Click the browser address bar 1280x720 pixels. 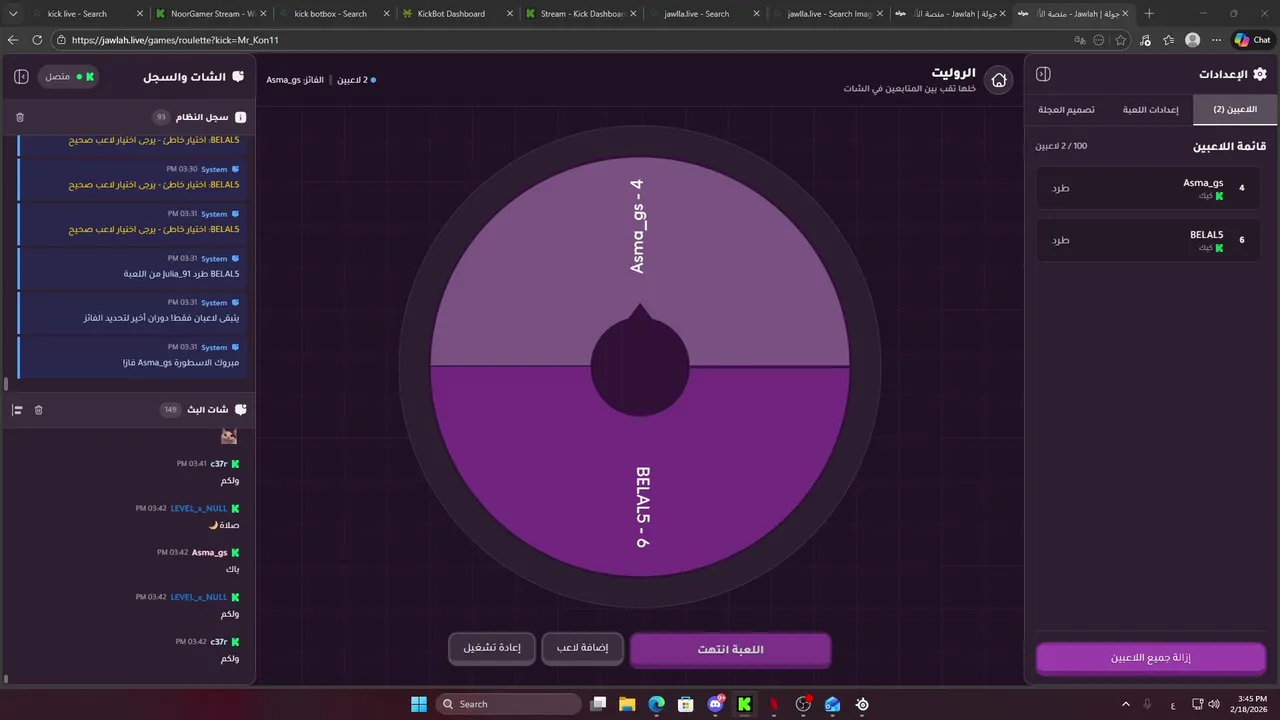coord(560,40)
